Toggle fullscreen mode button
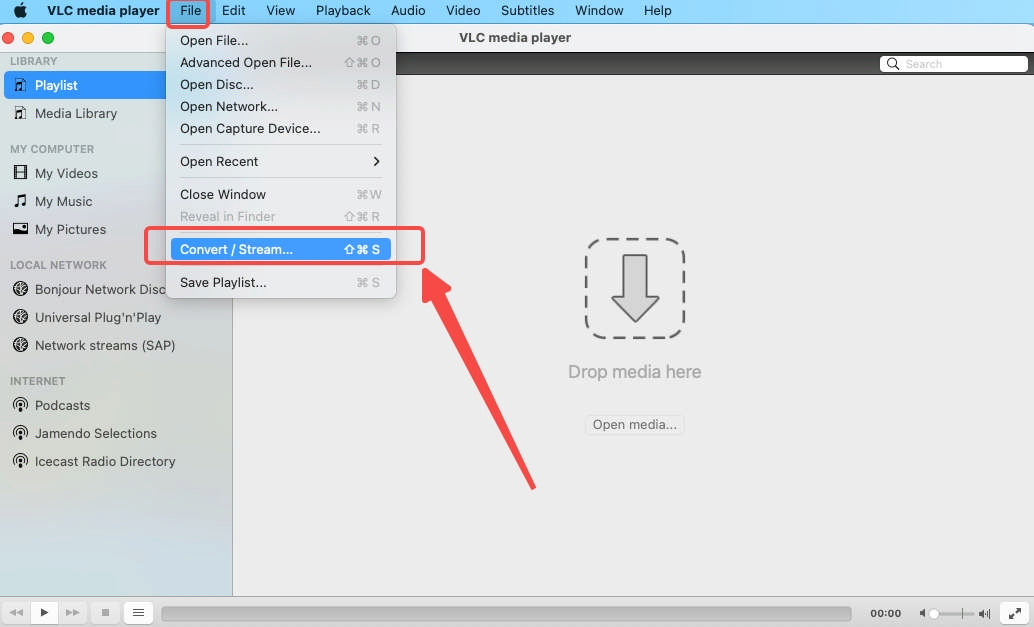Image resolution: width=1034 pixels, height=627 pixels. pos(1015,613)
